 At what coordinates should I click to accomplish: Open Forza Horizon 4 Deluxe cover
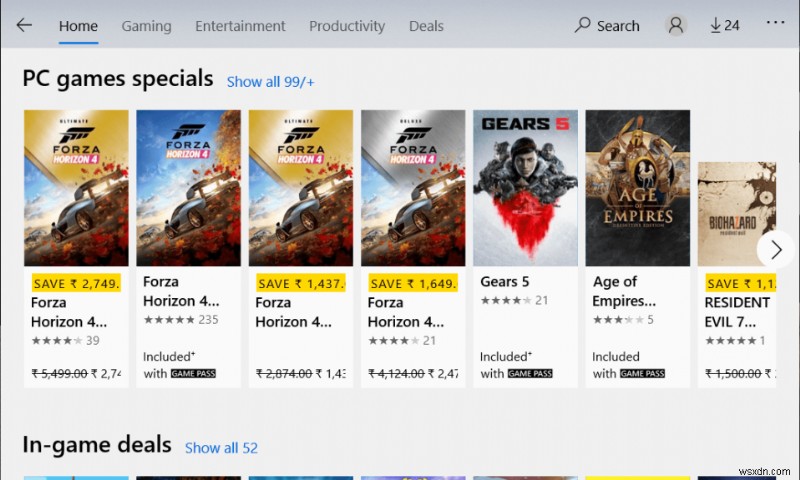click(x=413, y=187)
